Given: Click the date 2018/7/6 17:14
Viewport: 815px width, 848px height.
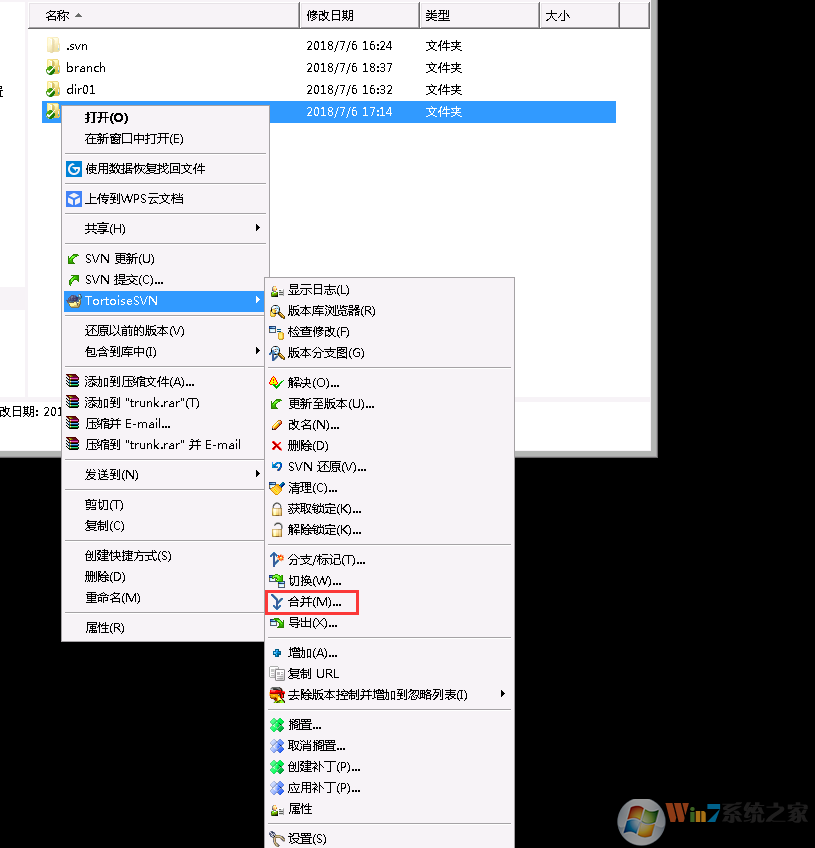Looking at the screenshot, I should [349, 112].
